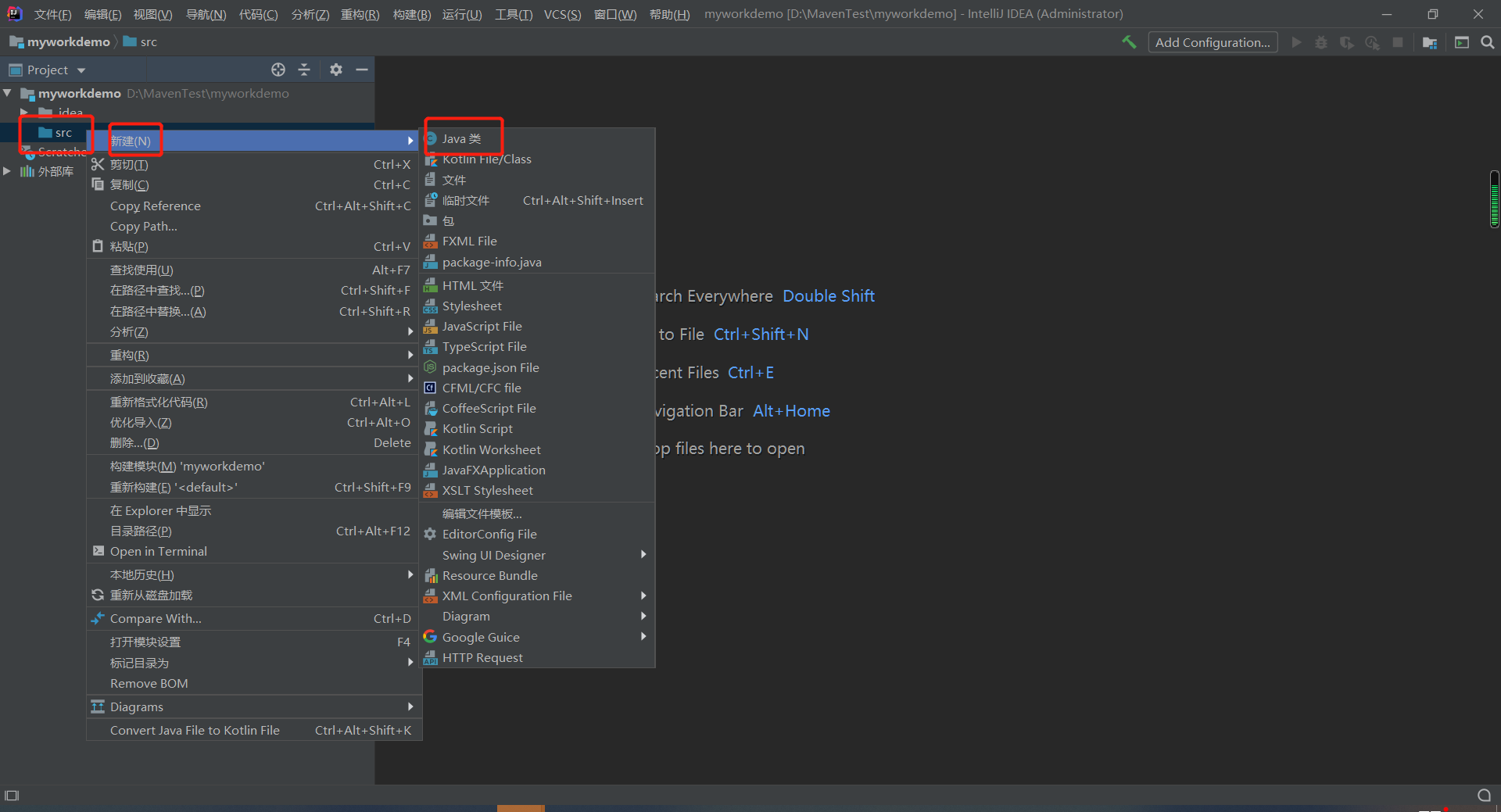The image size is (1501, 812).
Task: Click the Profiler run icon
Action: (x=1372, y=42)
